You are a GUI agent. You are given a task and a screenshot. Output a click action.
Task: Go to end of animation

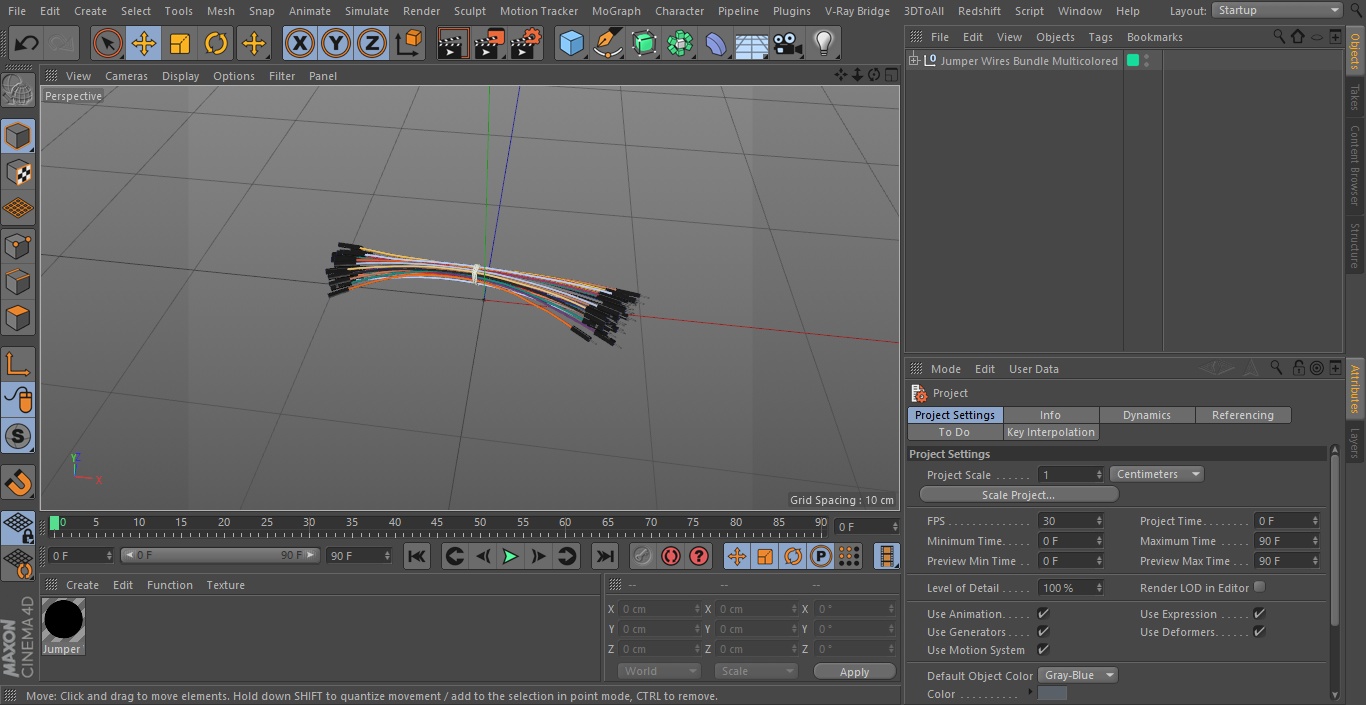pos(605,556)
